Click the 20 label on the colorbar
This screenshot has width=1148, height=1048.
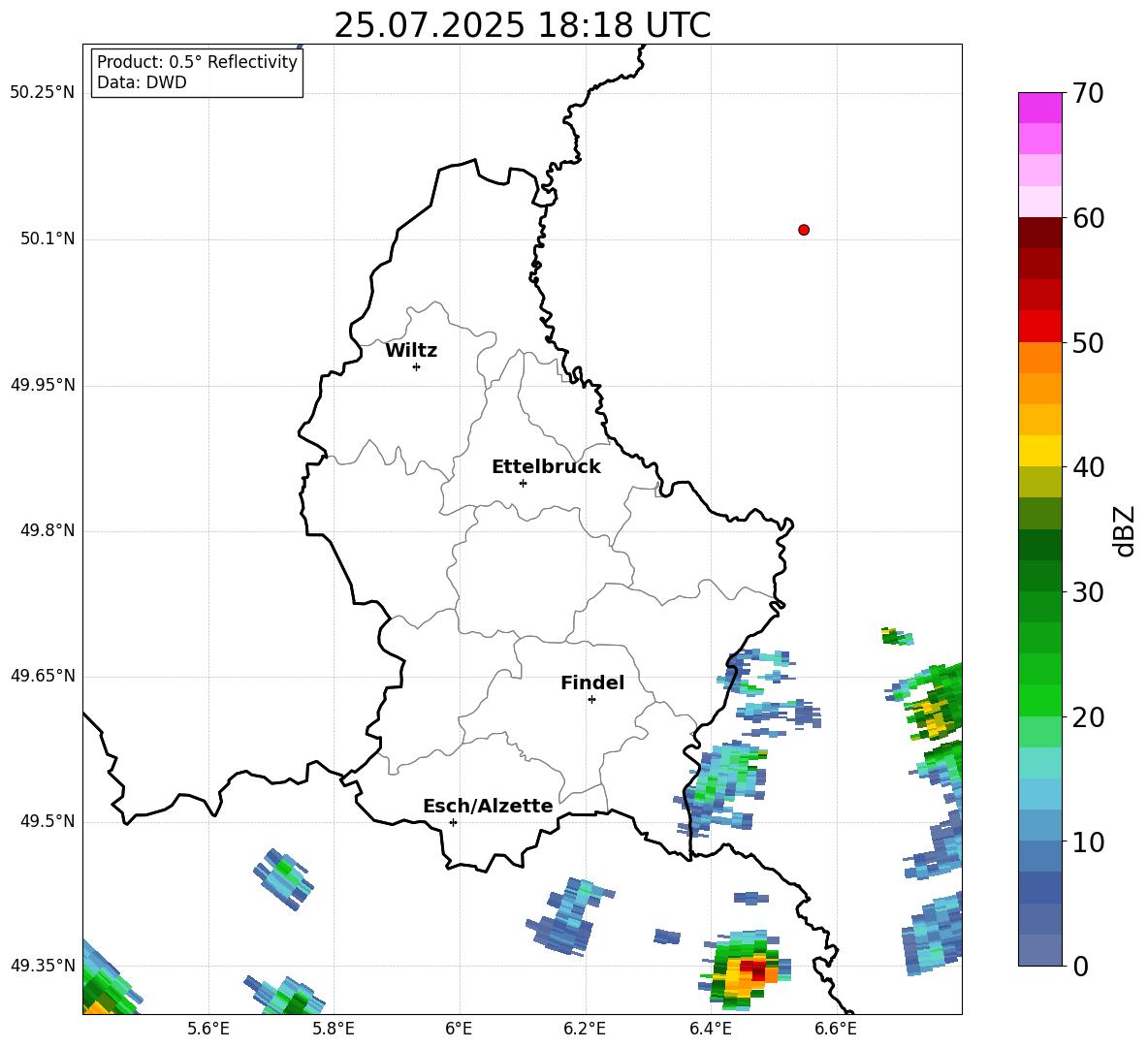(x=1088, y=716)
